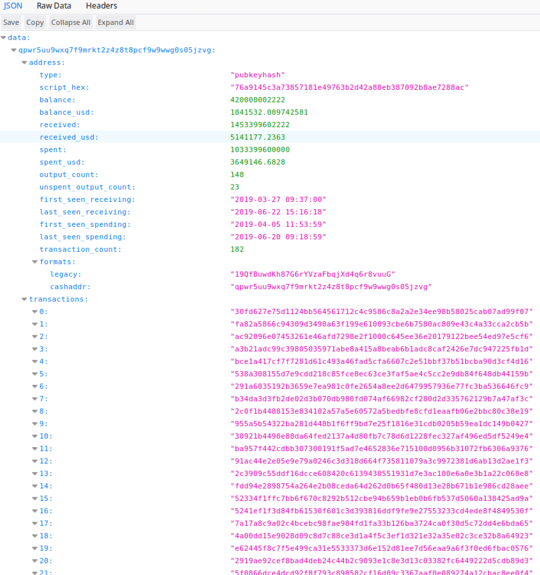This screenshot has width=540, height=575.
Task: Select received value 1453399602222
Action: coord(260,125)
